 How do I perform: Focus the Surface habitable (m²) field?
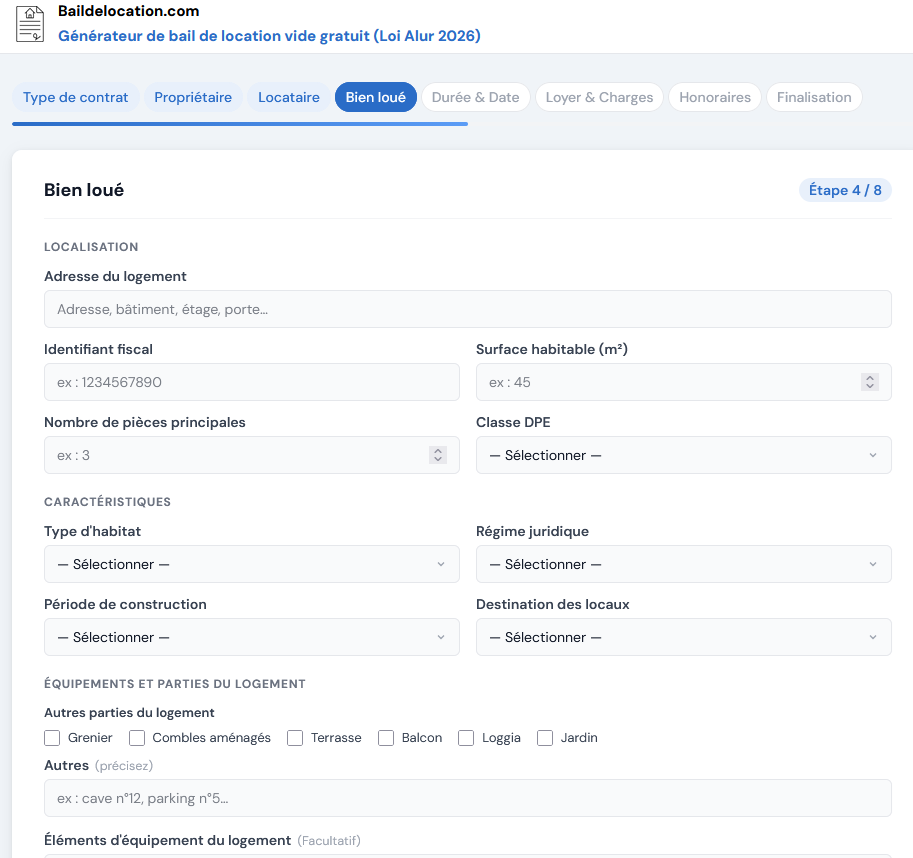(x=684, y=382)
